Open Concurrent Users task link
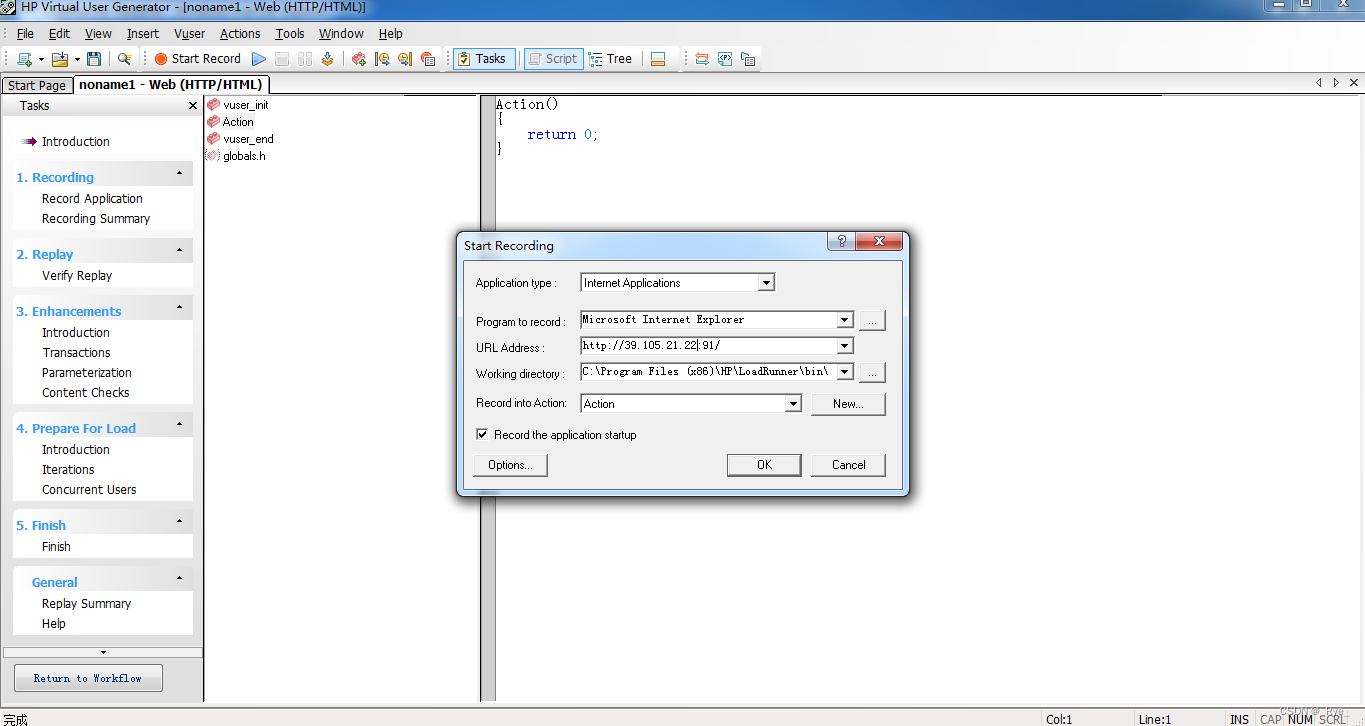The height and width of the screenshot is (726, 1365). pyautogui.click(x=89, y=490)
